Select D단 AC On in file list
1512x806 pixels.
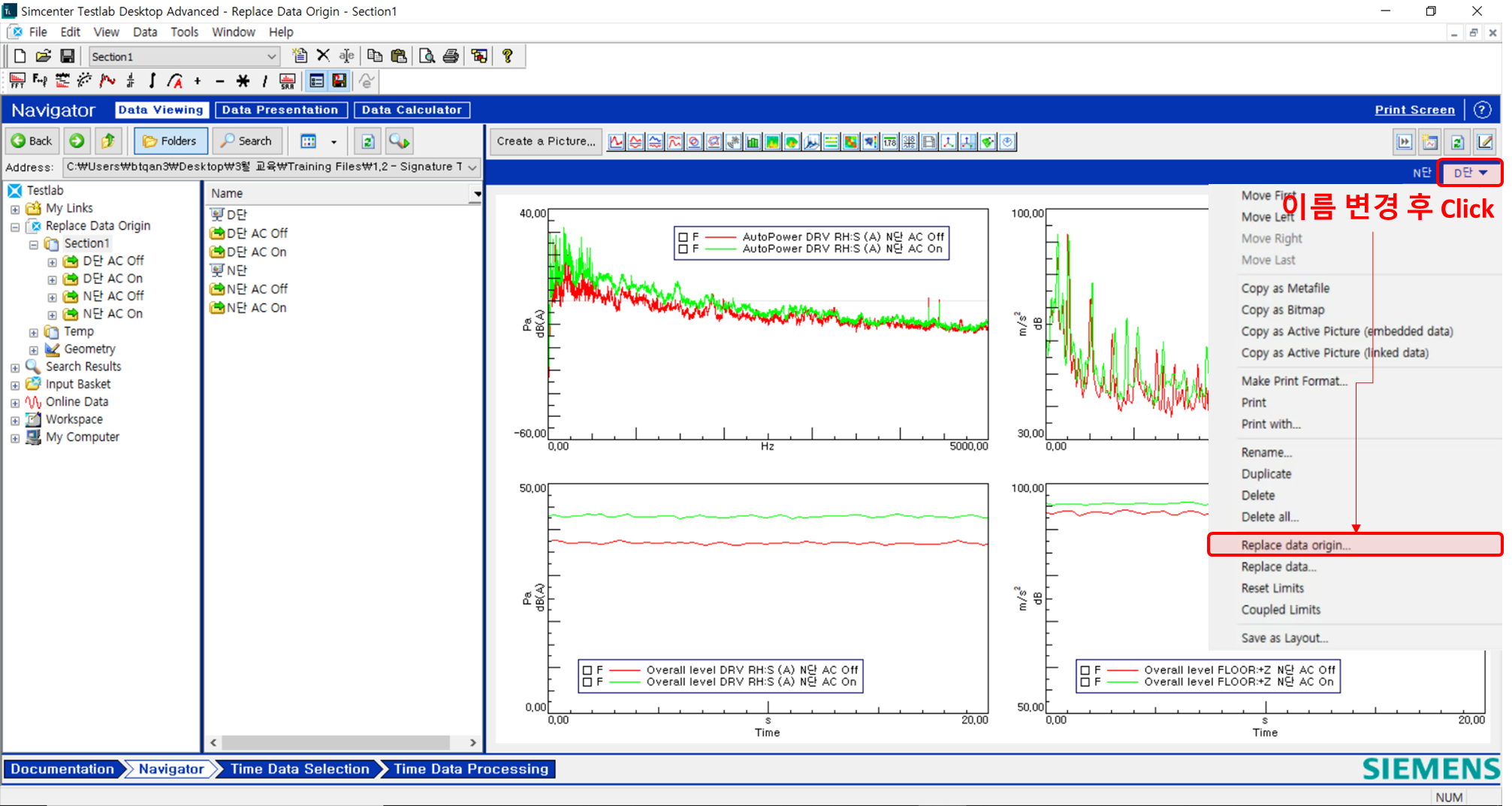click(x=256, y=252)
